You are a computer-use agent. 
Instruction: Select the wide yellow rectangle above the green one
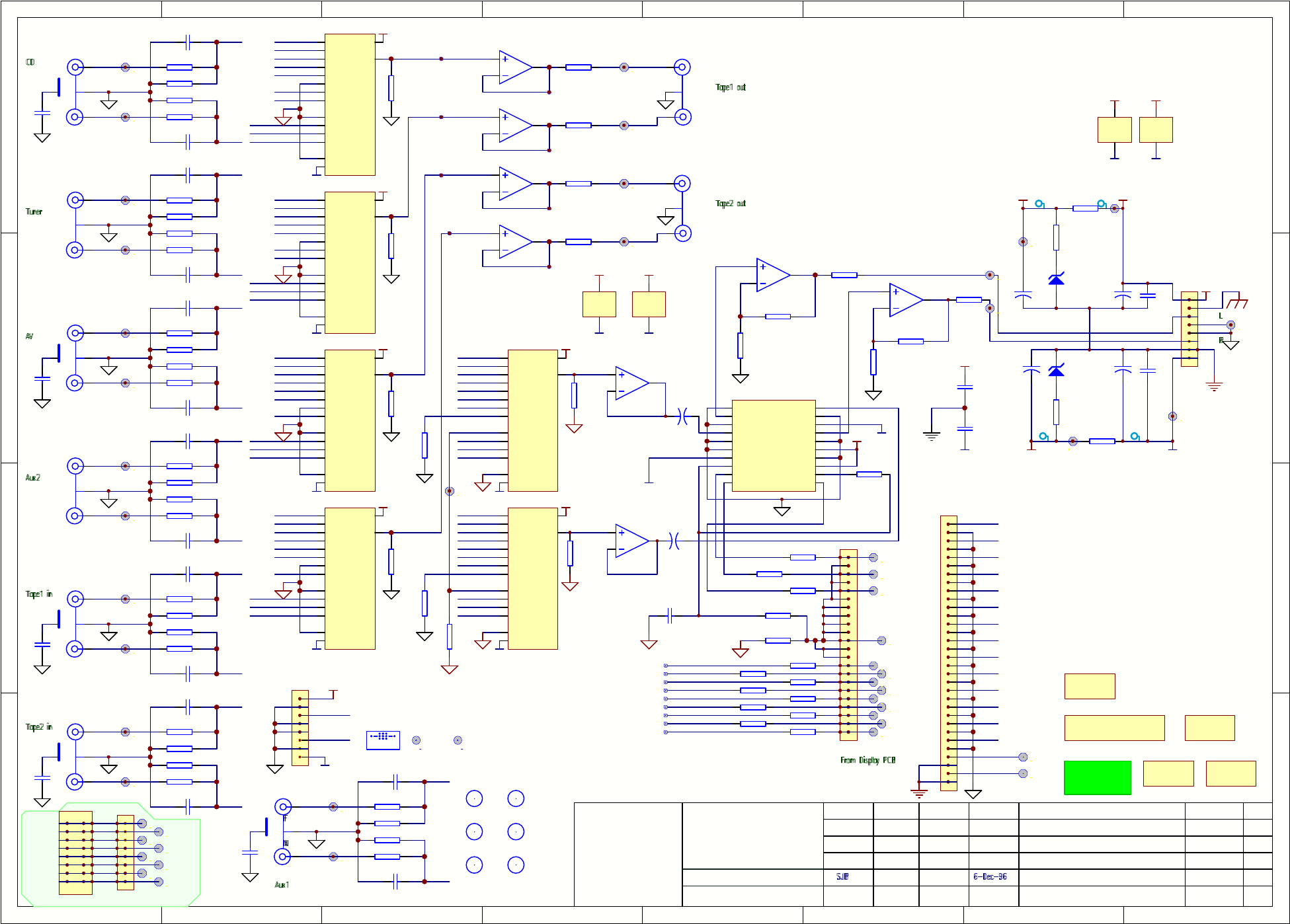tap(1114, 728)
